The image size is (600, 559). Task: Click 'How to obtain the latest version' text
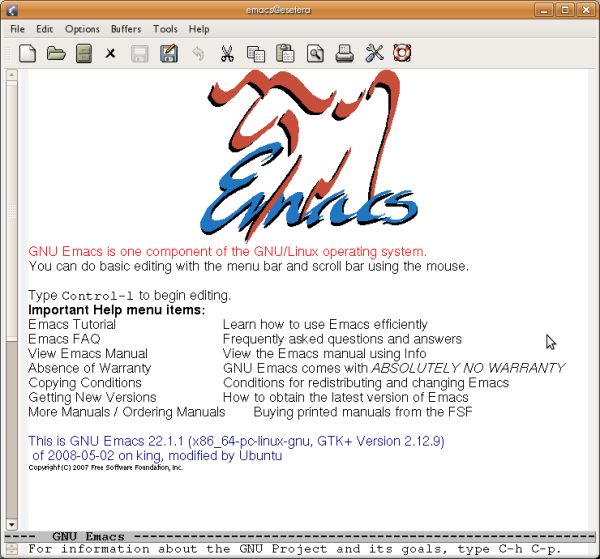tap(346, 397)
